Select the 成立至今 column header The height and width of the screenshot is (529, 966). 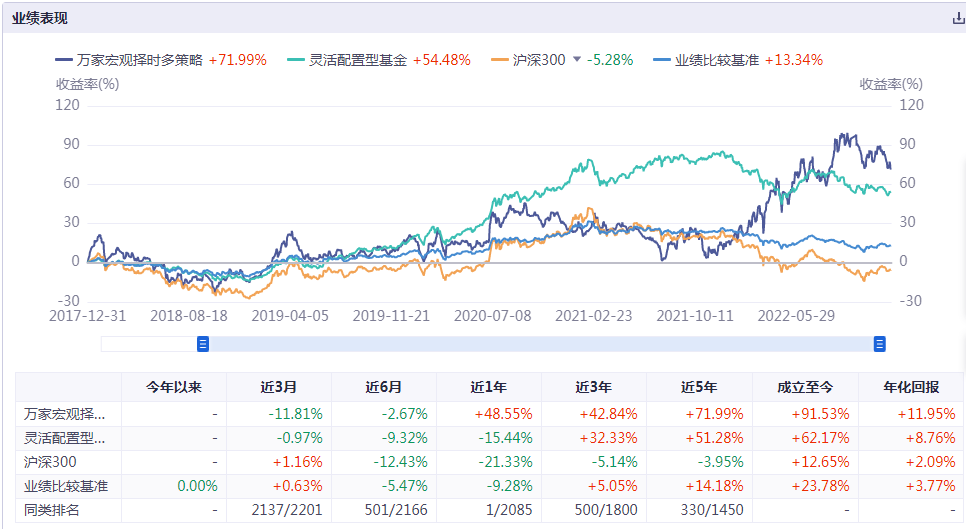pyautogui.click(x=804, y=387)
